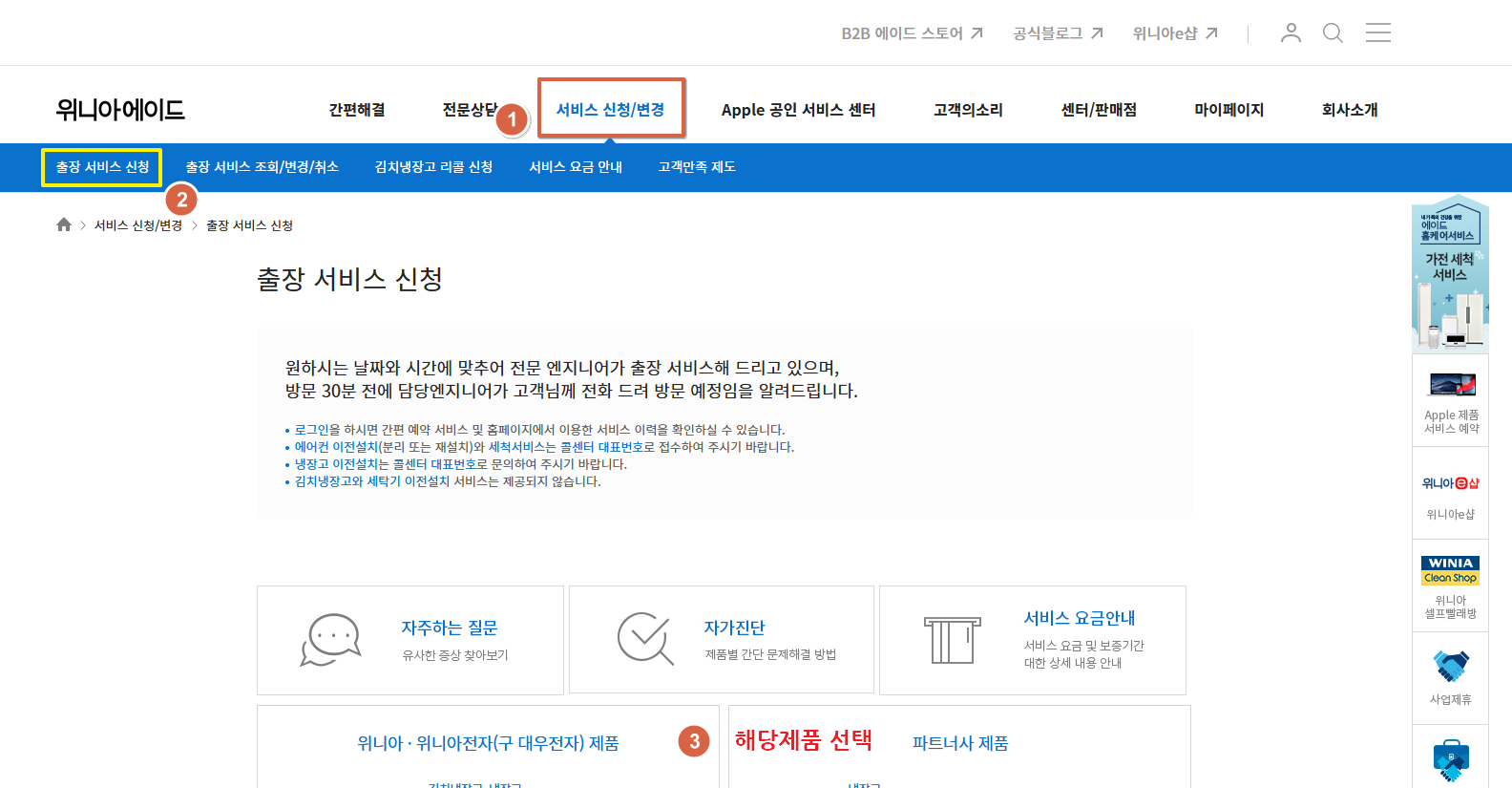Select 출장 서비스 조회/변경/취소 submenu tab
Screen dimensions: 1512x788
[x=262, y=167]
